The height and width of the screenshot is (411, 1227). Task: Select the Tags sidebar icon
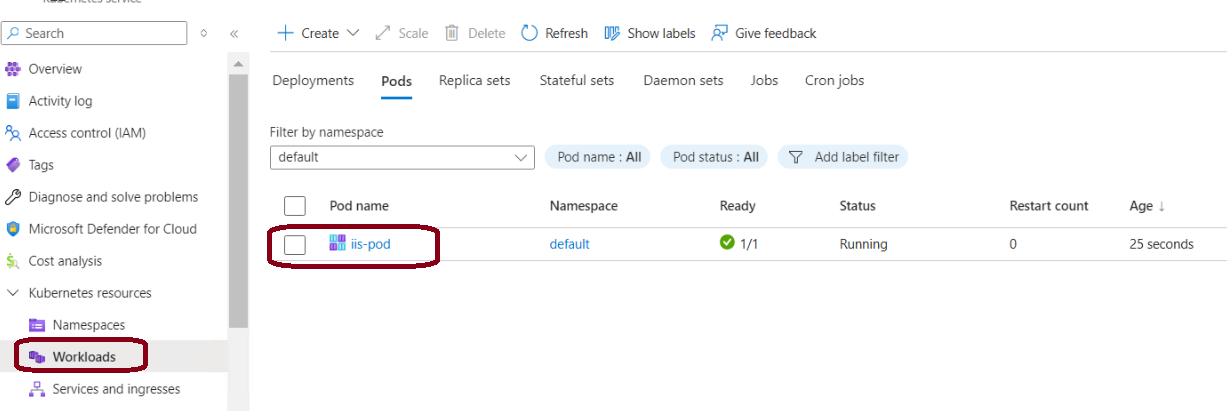pyautogui.click(x=13, y=165)
